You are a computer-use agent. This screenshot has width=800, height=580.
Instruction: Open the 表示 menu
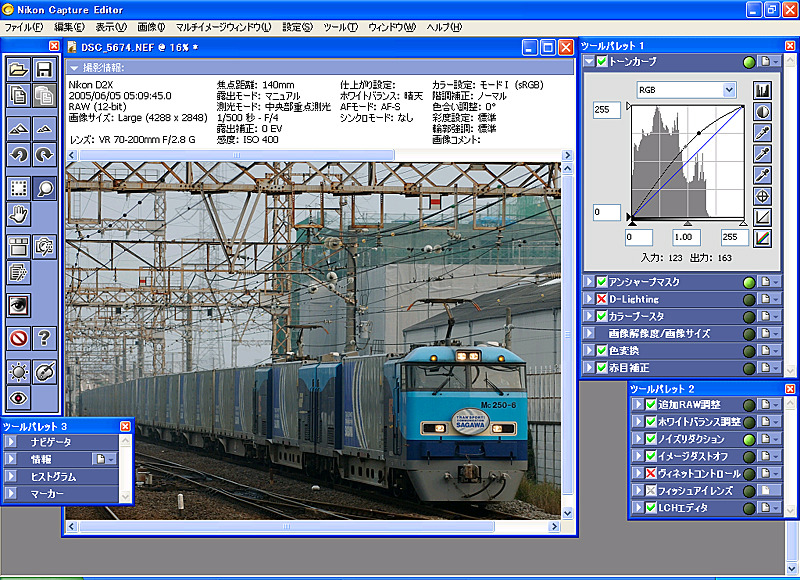[x=111, y=27]
